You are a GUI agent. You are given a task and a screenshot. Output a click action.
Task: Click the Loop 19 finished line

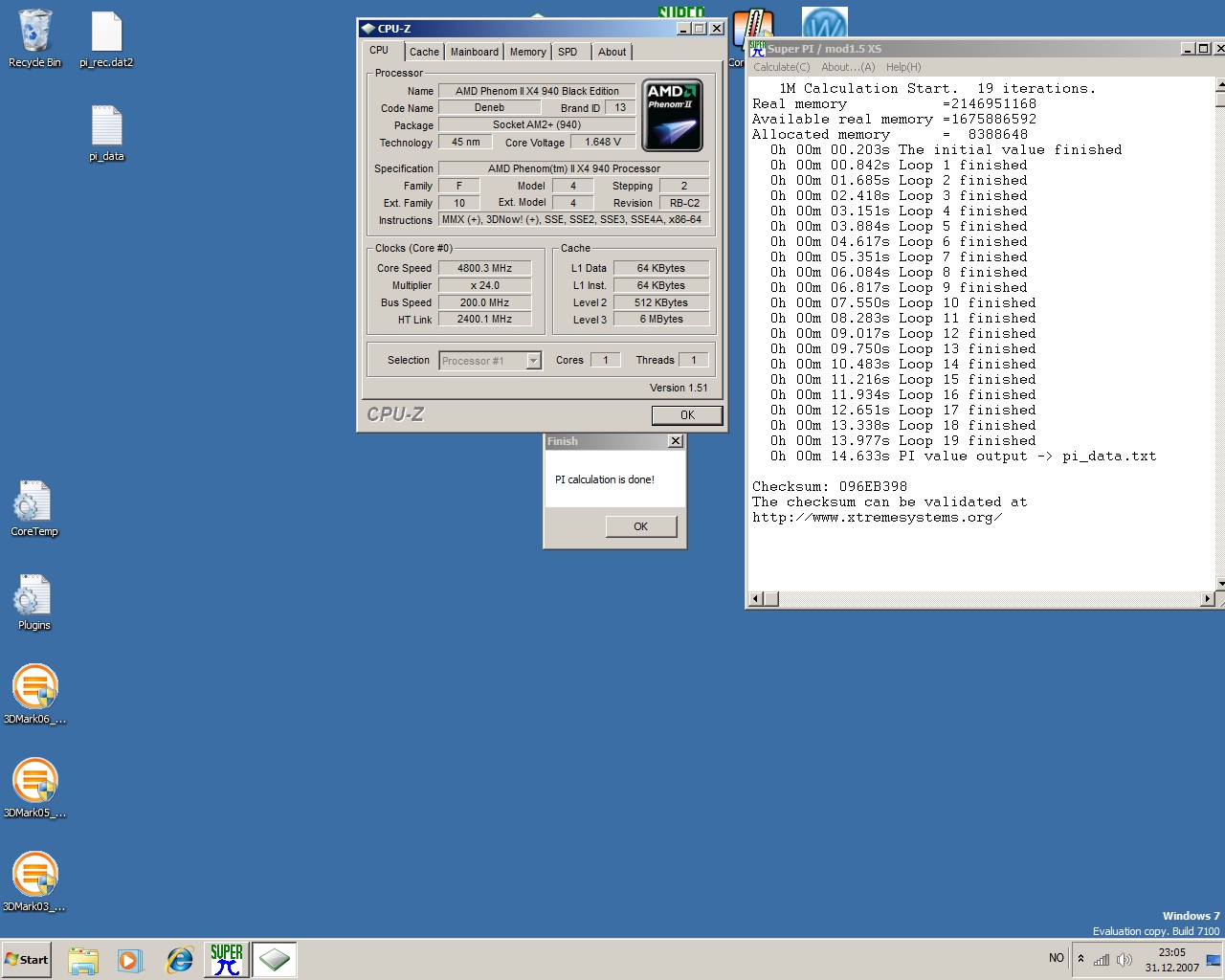[903, 440]
